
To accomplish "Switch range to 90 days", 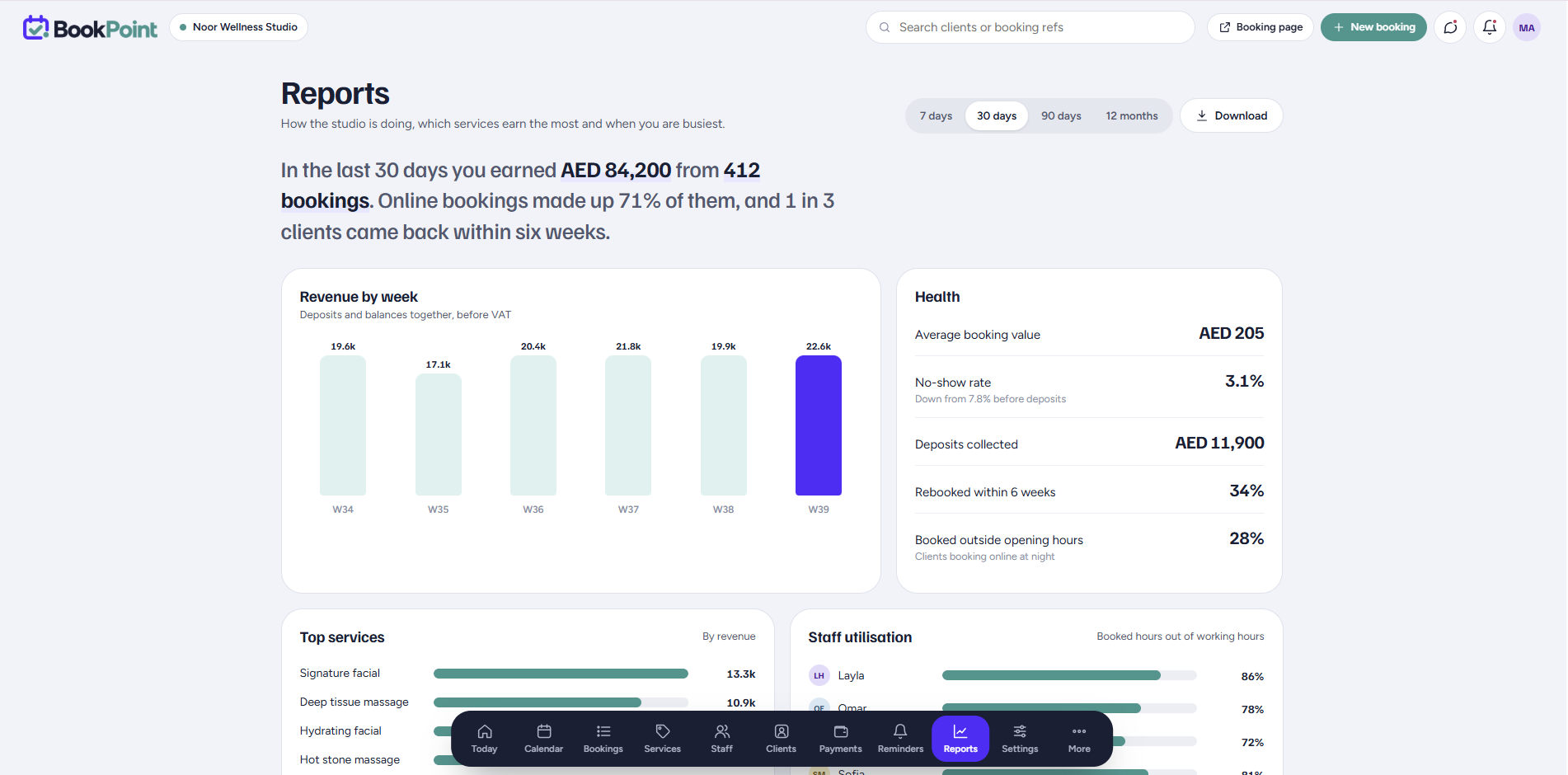I will [1061, 116].
